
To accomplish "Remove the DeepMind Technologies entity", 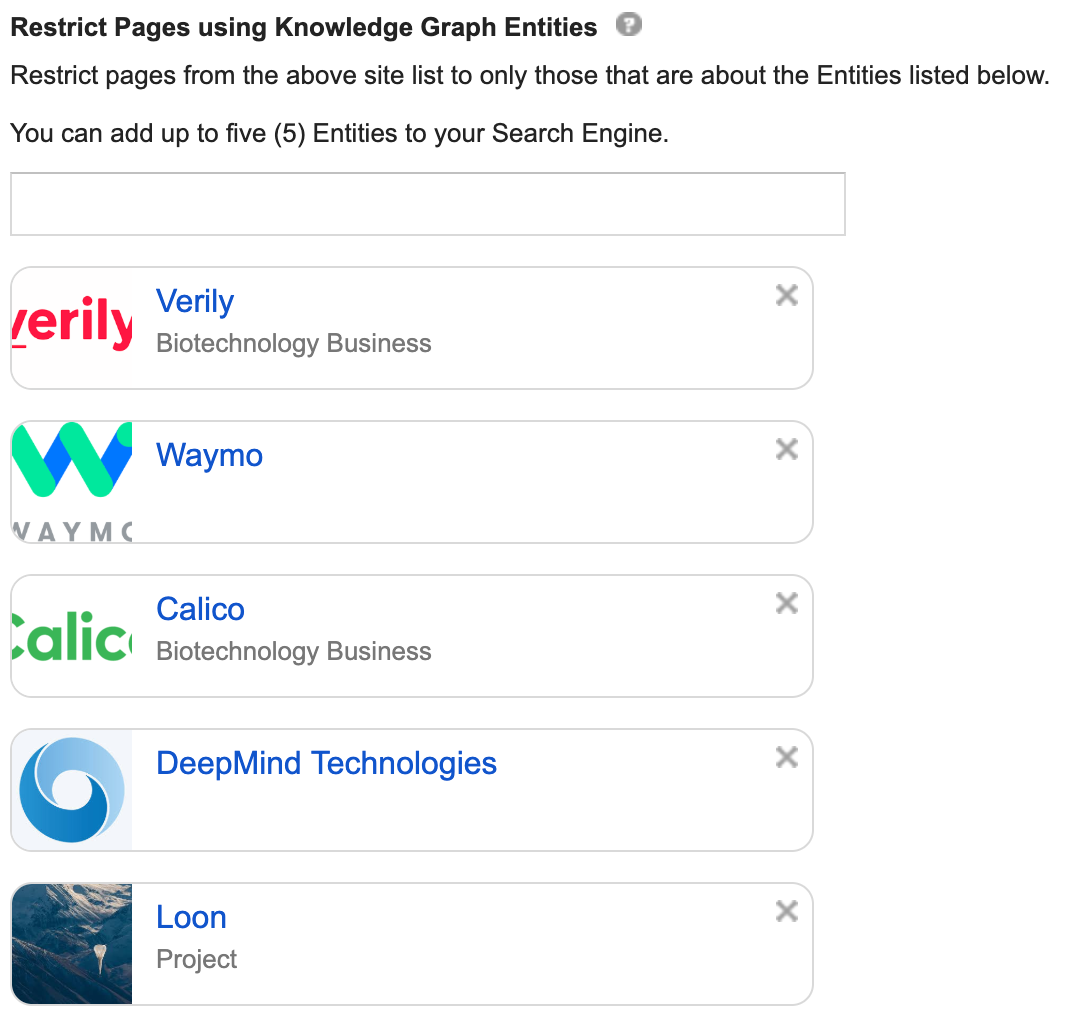I will pyautogui.click(x=787, y=757).
